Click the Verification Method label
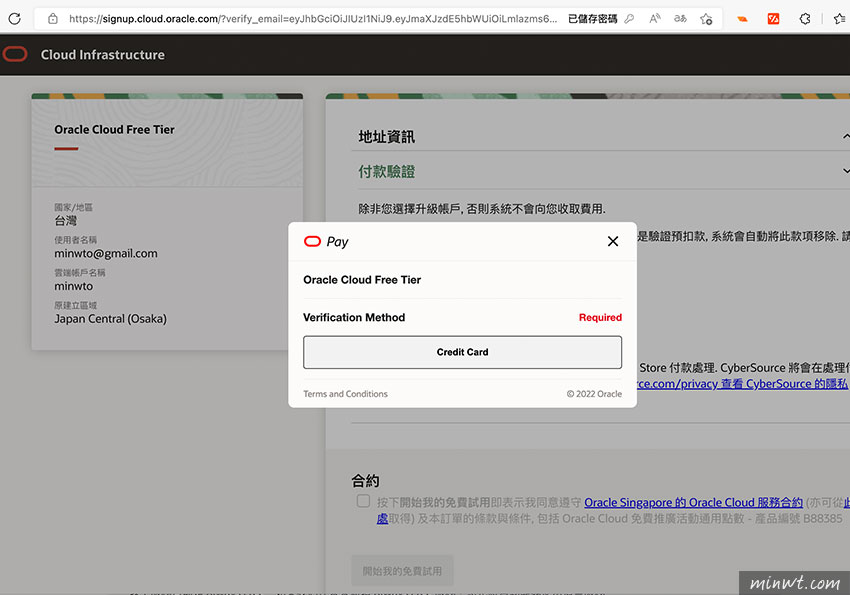 coord(354,318)
